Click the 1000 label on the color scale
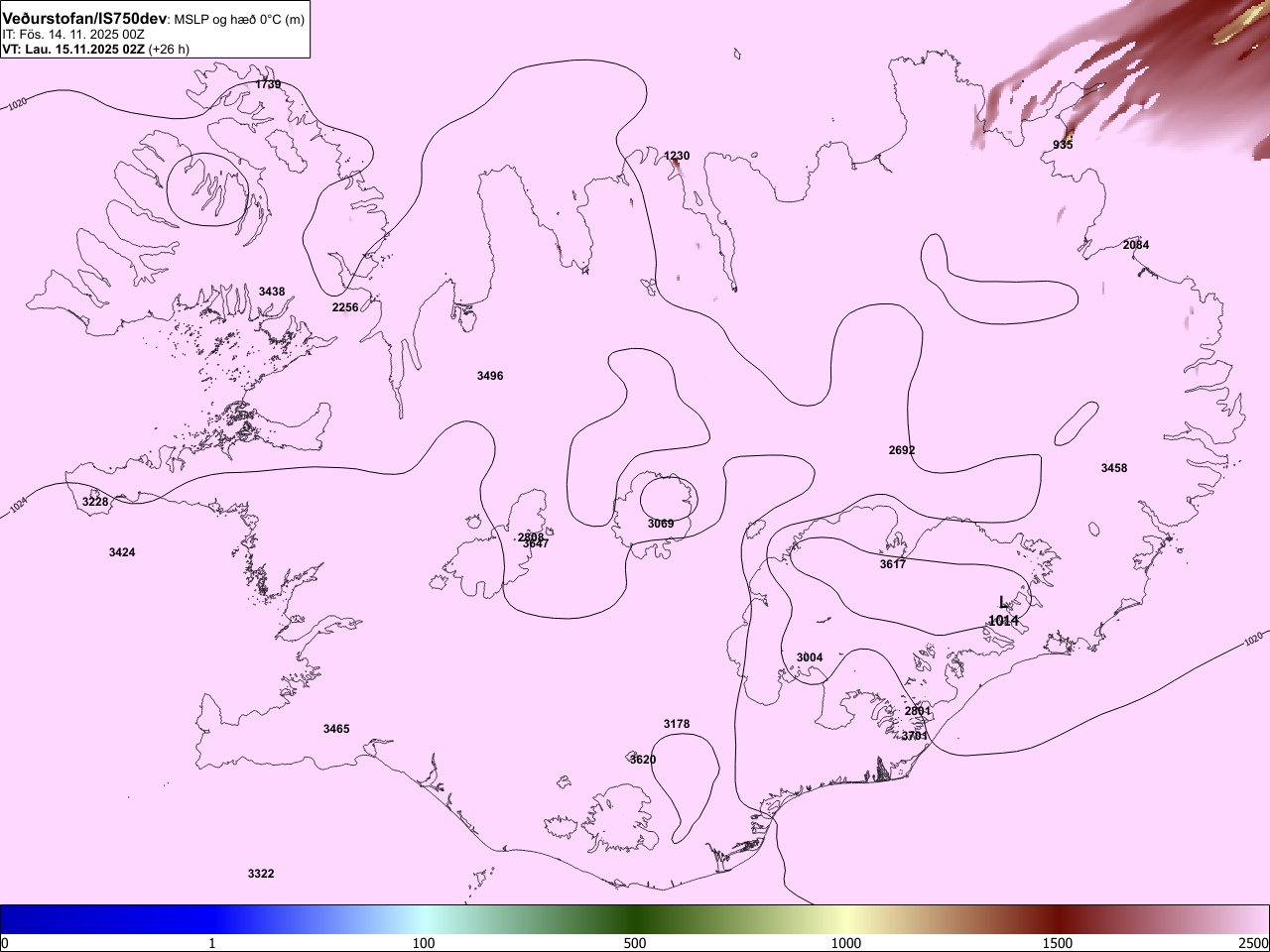 846,943
